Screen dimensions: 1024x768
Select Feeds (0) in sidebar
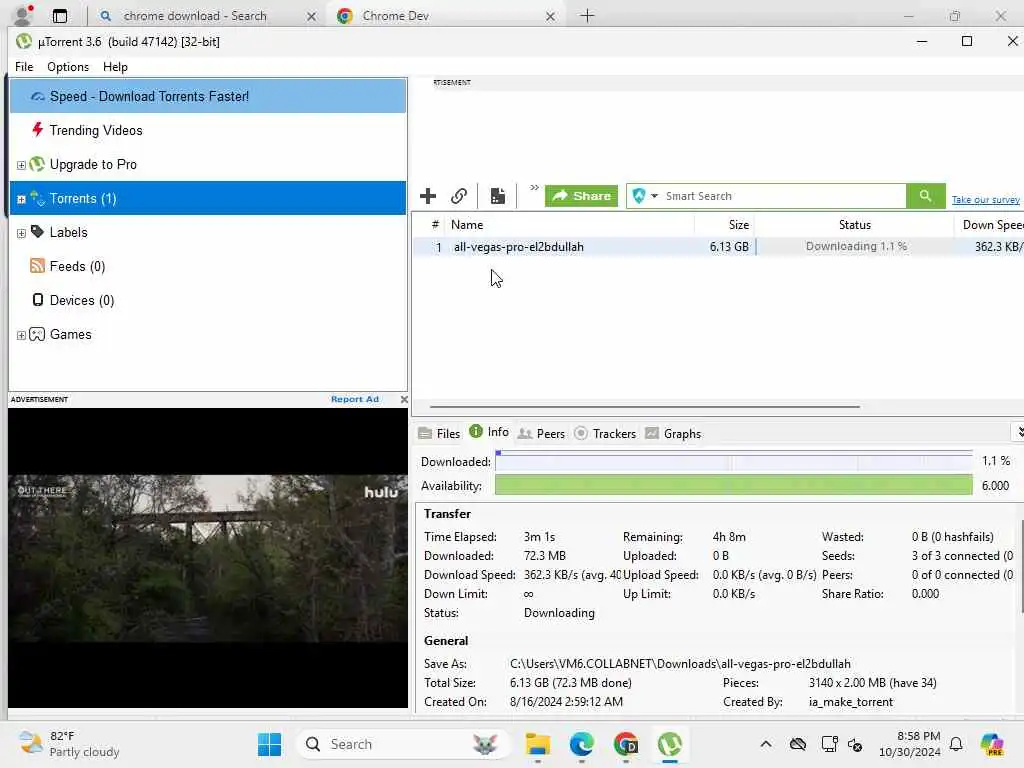click(x=77, y=266)
